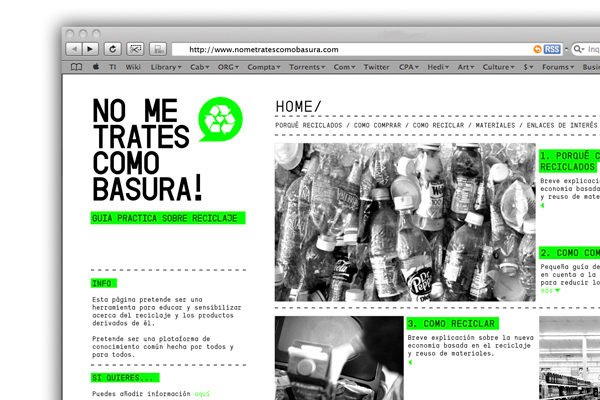Viewport: 600px width, 400px height.
Task: Click the recycling bin photo thumbnail
Action: tap(339, 358)
